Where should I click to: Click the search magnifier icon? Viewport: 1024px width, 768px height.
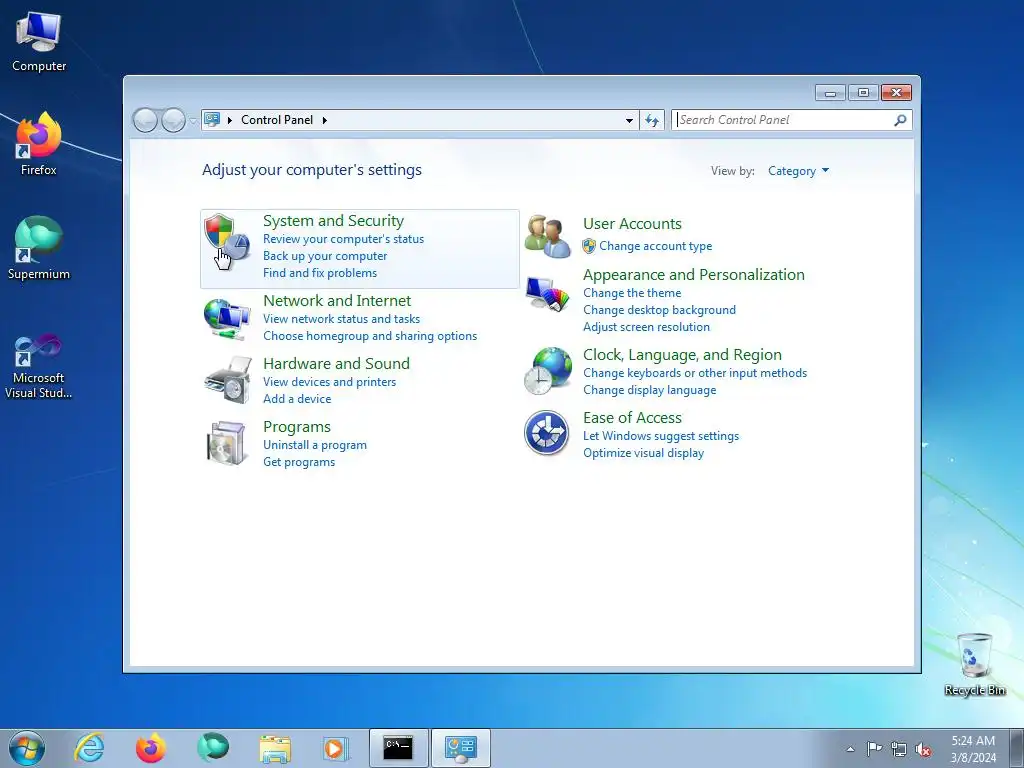[900, 120]
